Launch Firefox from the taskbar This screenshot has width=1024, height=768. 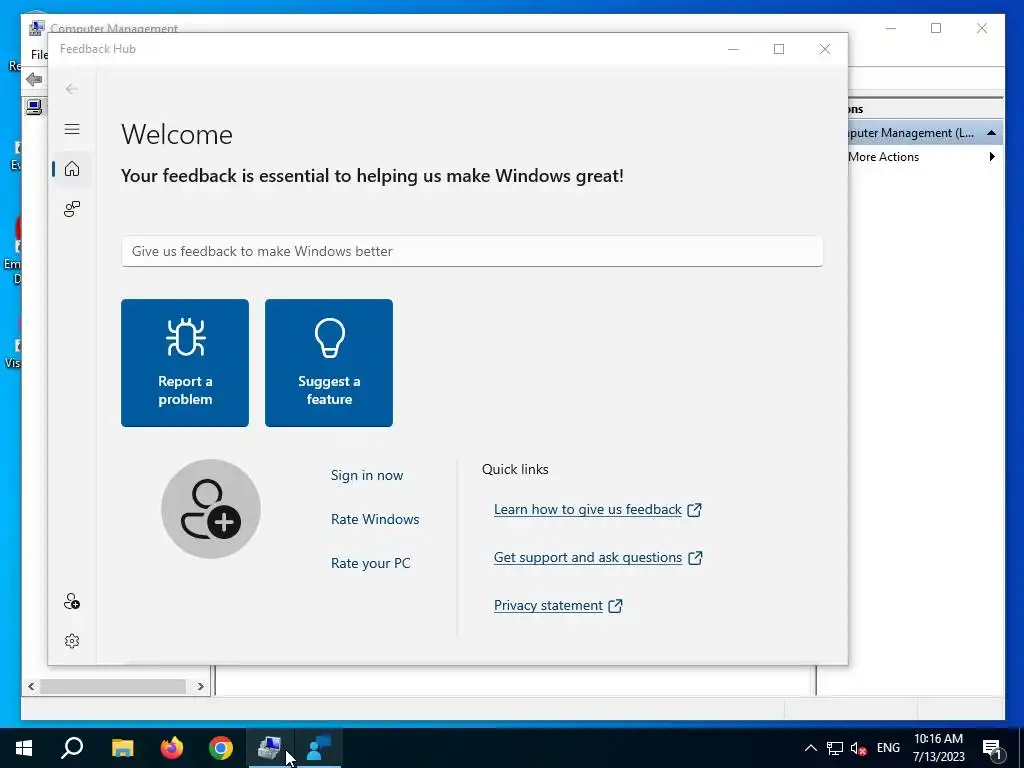pyautogui.click(x=172, y=748)
